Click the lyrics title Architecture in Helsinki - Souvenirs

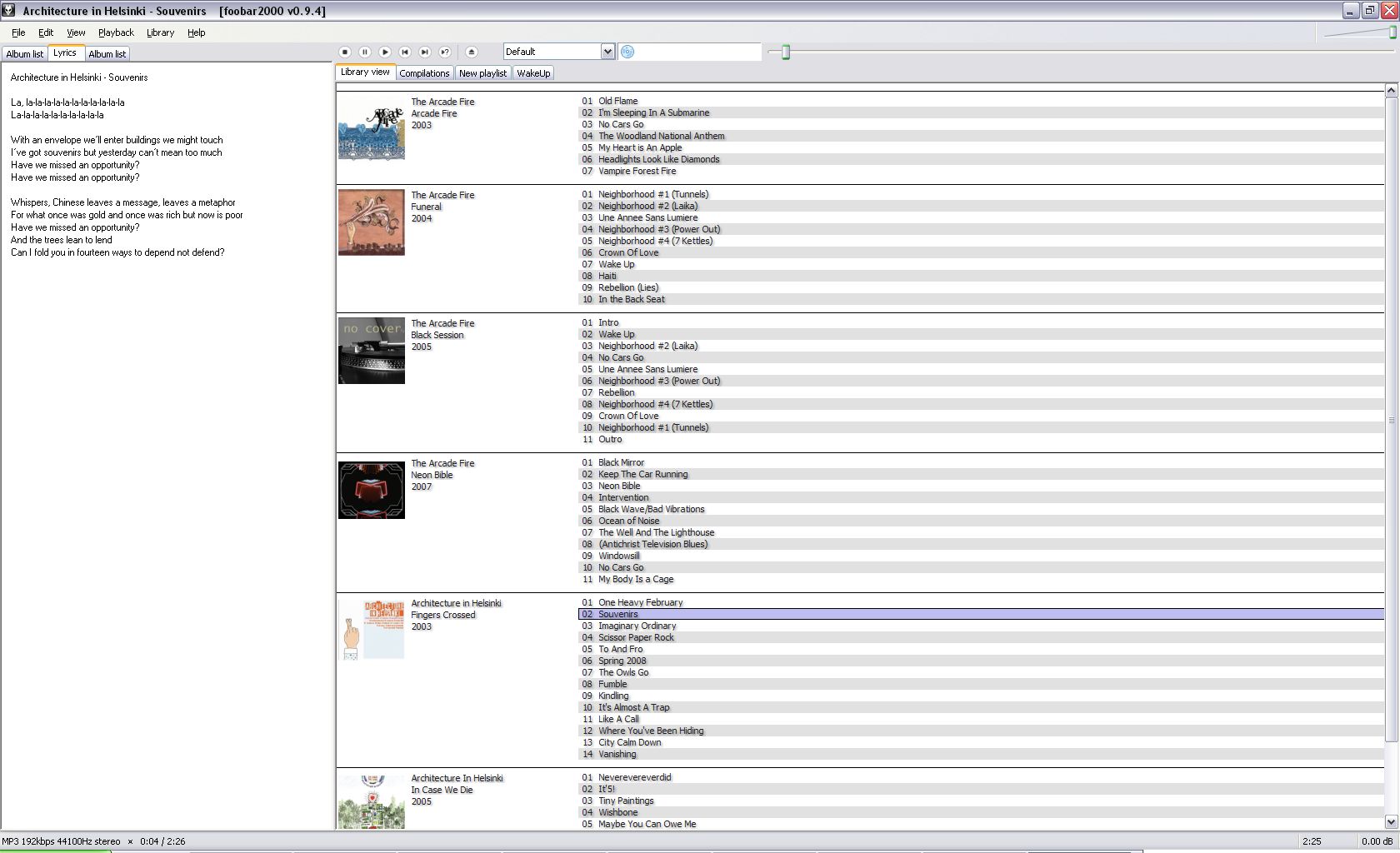coord(79,77)
